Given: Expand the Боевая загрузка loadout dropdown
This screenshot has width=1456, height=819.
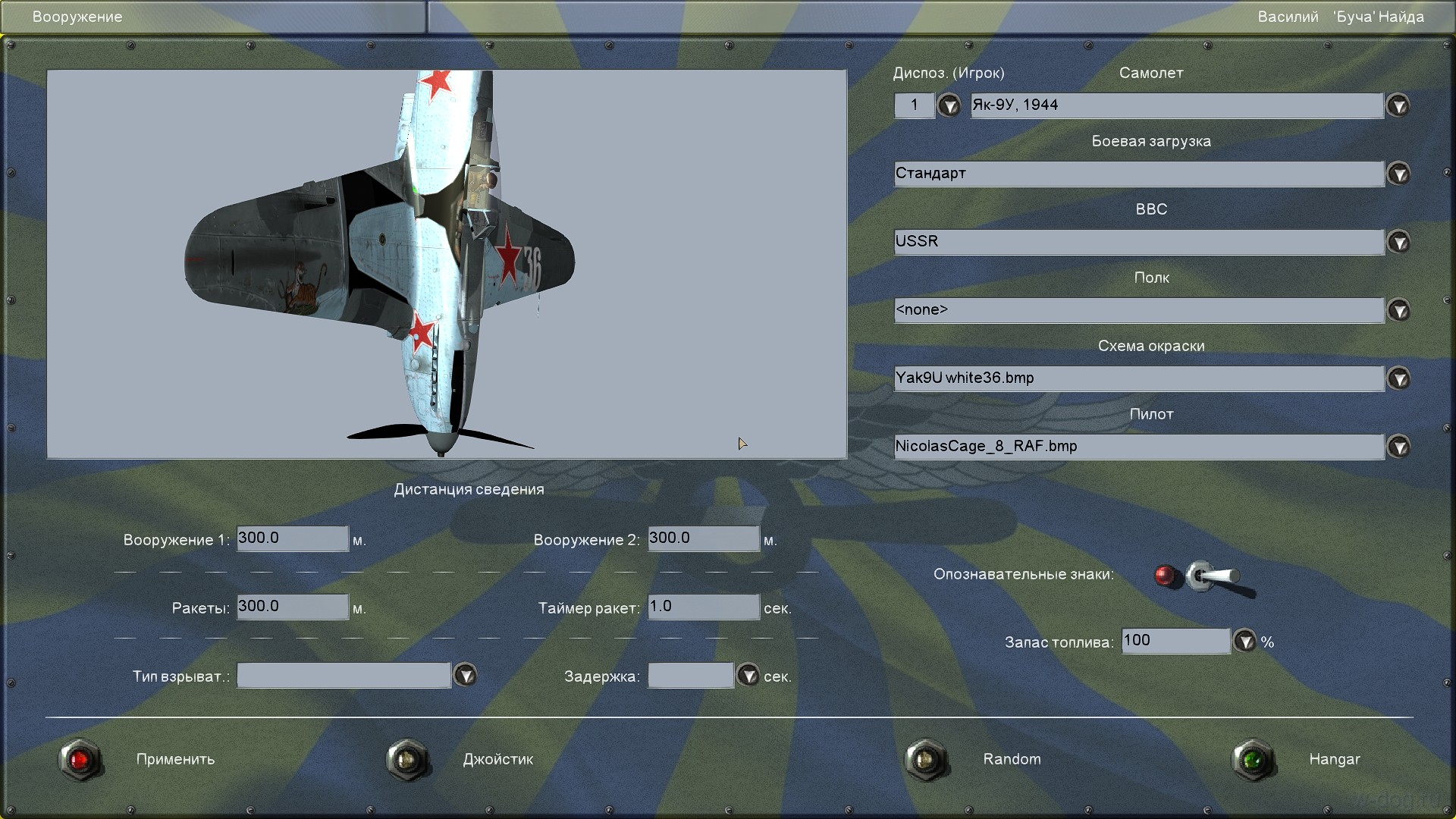Looking at the screenshot, I should 1398,174.
